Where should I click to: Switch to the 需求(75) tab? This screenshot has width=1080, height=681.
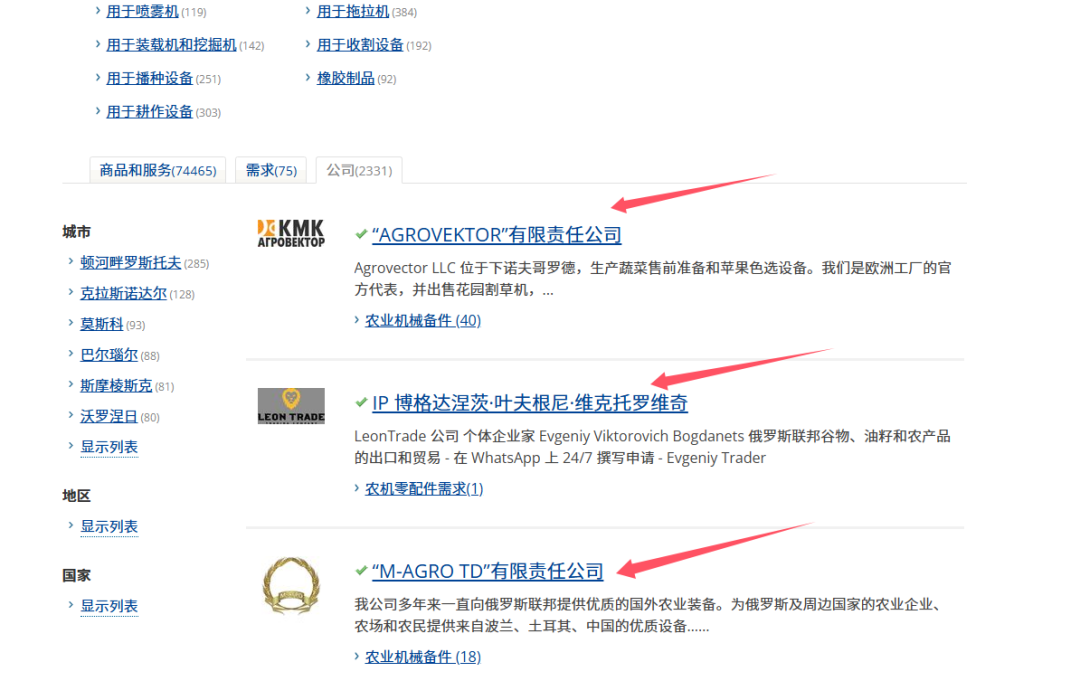point(271,170)
